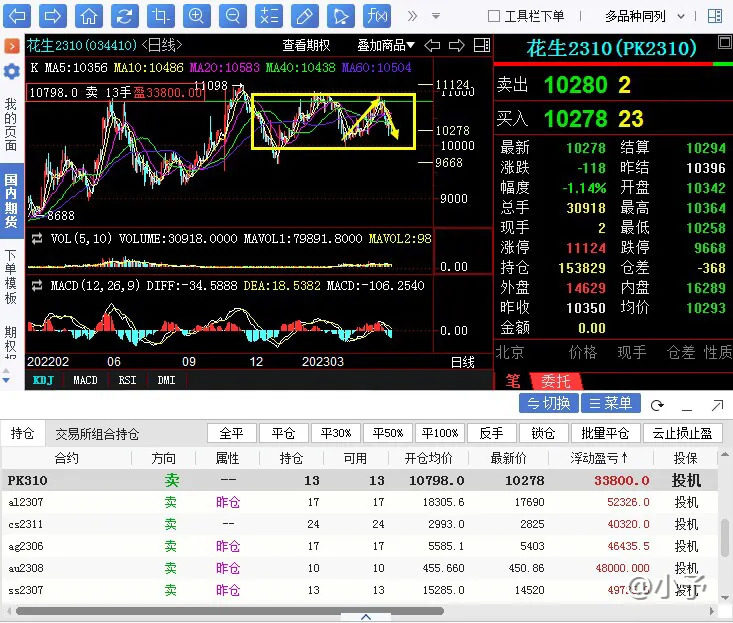The image size is (733, 623).
Task: Click the 平仓 button
Action: click(x=284, y=433)
